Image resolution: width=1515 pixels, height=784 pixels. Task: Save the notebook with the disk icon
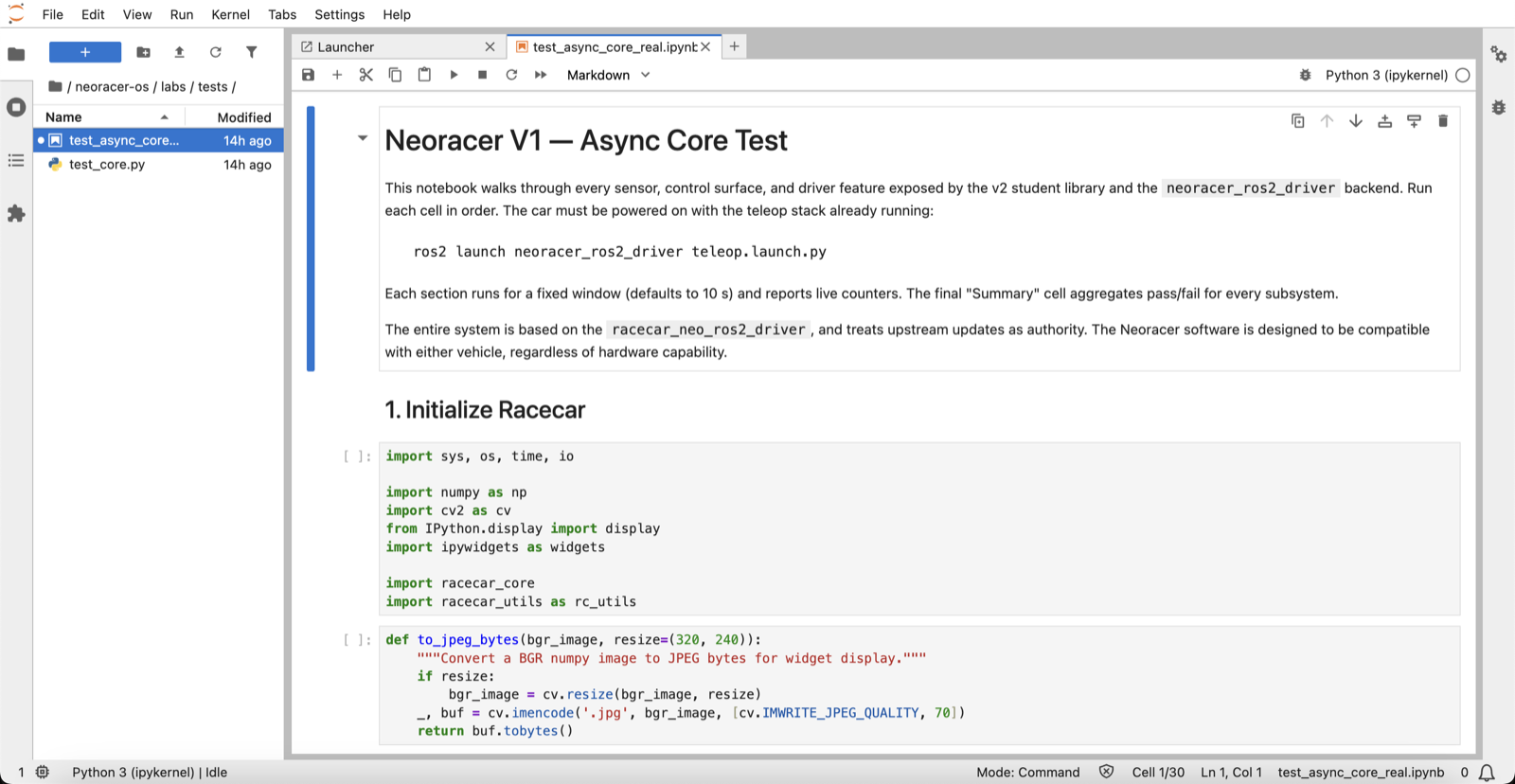click(308, 75)
